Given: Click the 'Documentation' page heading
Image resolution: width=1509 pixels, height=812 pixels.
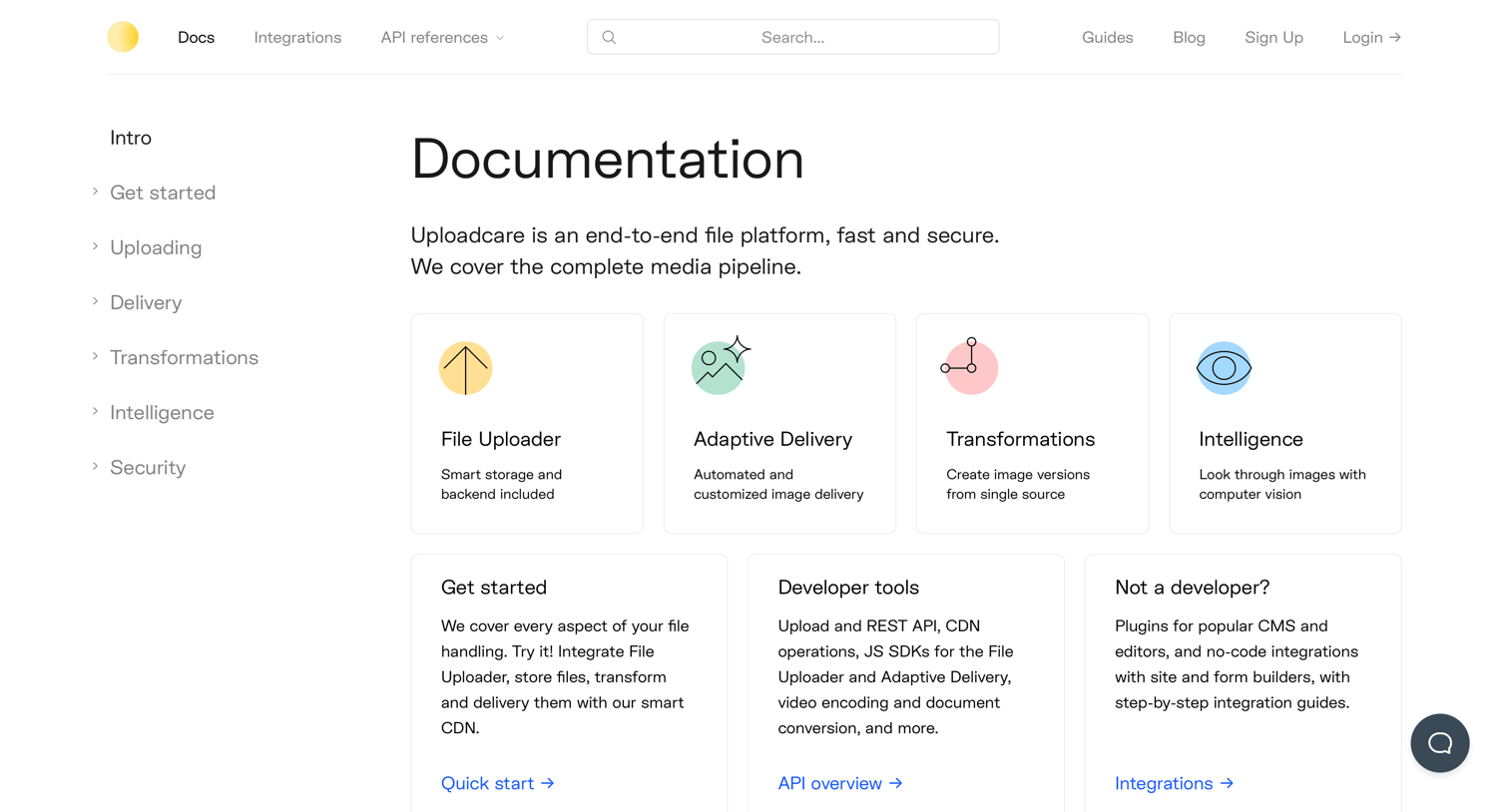Looking at the screenshot, I should click(x=608, y=159).
